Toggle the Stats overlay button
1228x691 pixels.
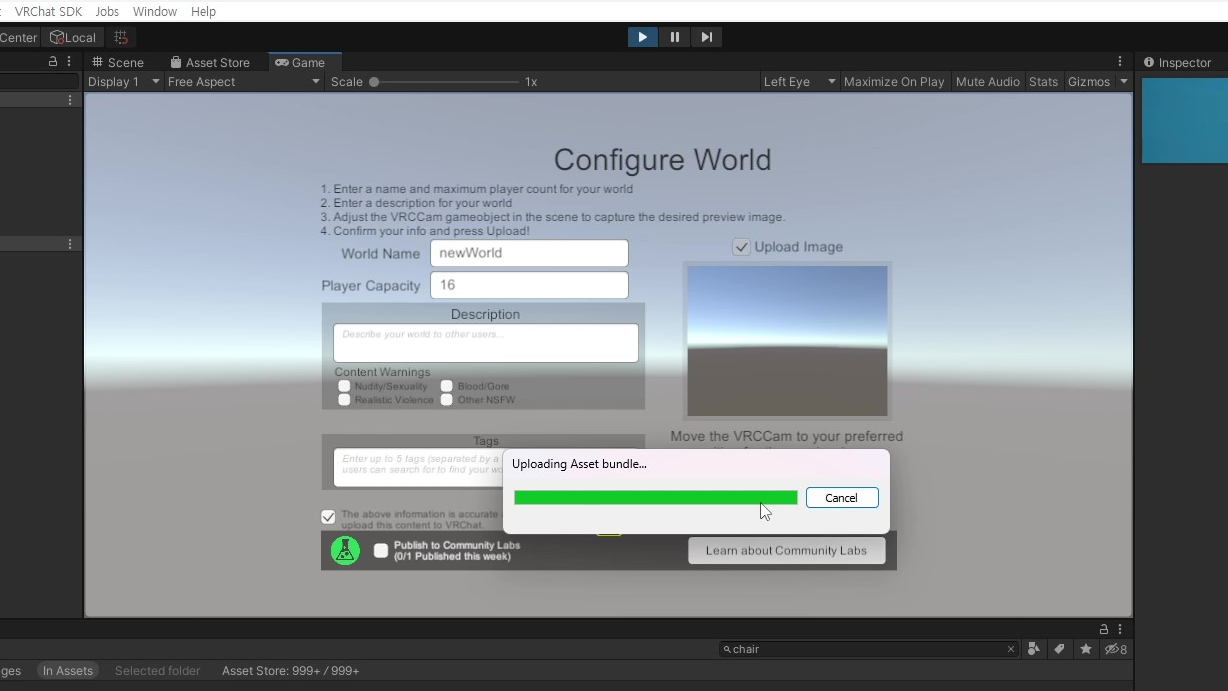click(1043, 82)
